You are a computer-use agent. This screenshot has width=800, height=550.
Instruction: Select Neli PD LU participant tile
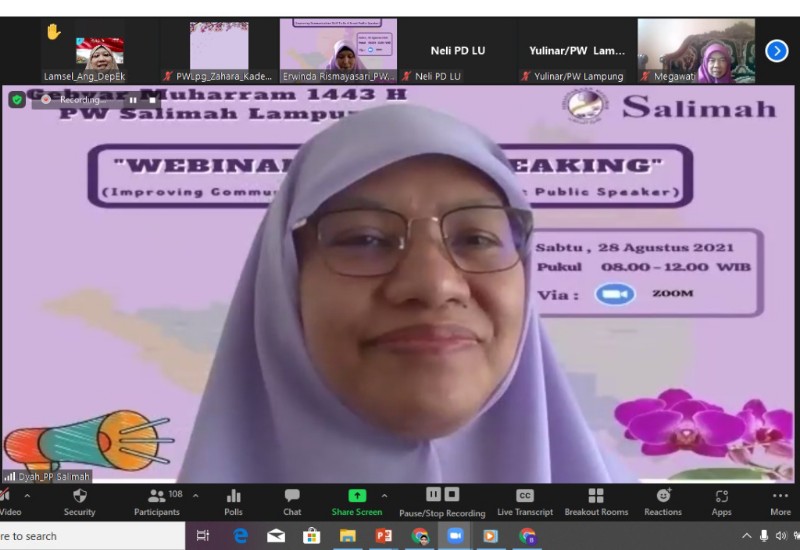[458, 51]
